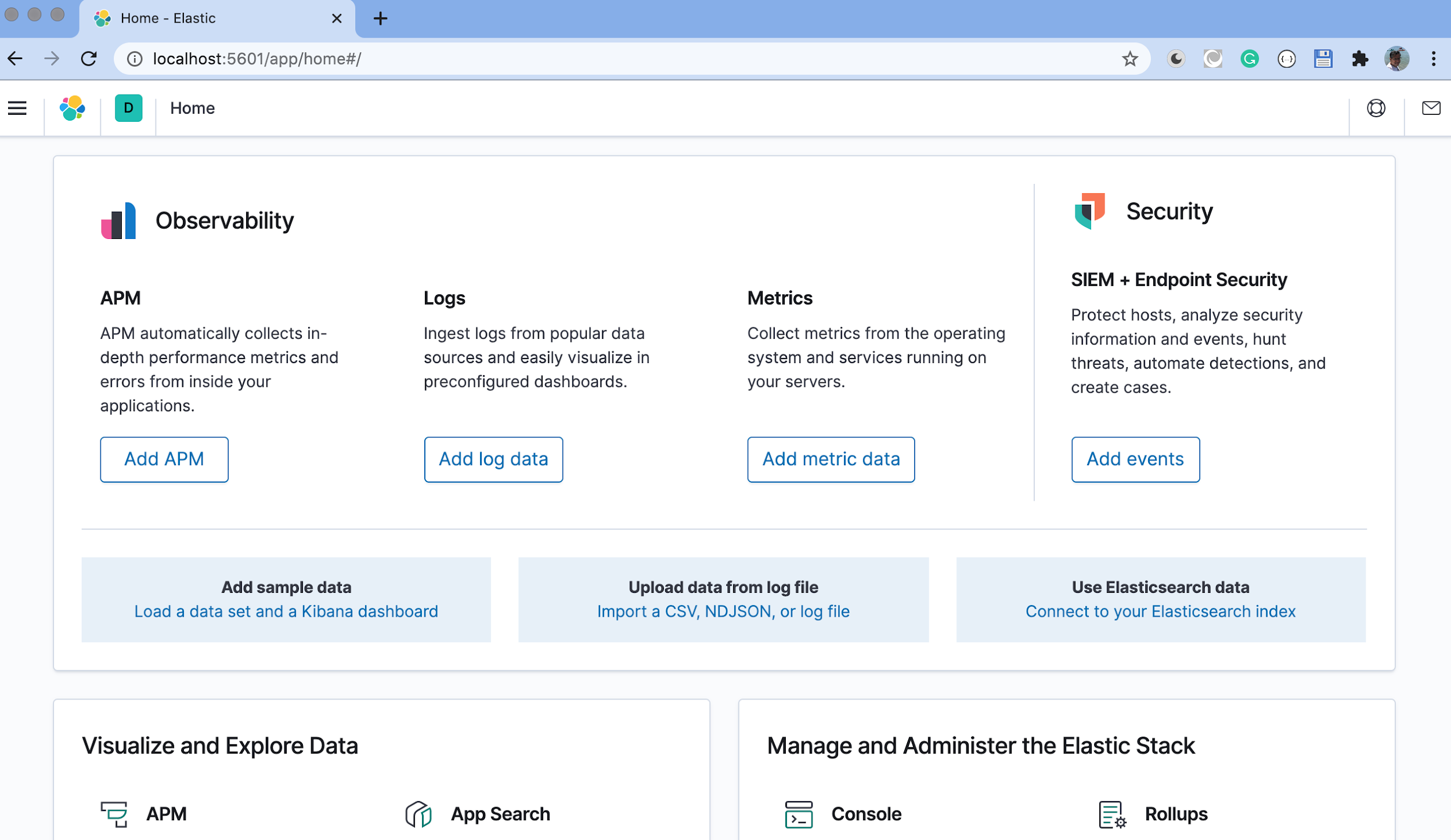Open the Chrome three-dot menu
This screenshot has width=1451, height=840.
pyautogui.click(x=1433, y=58)
